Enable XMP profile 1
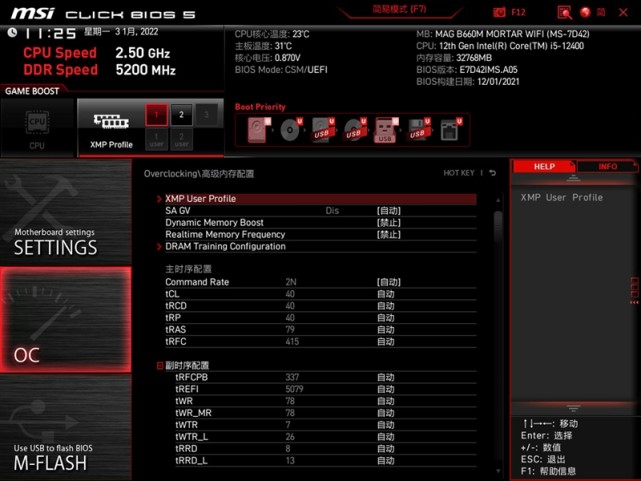 (x=157, y=115)
